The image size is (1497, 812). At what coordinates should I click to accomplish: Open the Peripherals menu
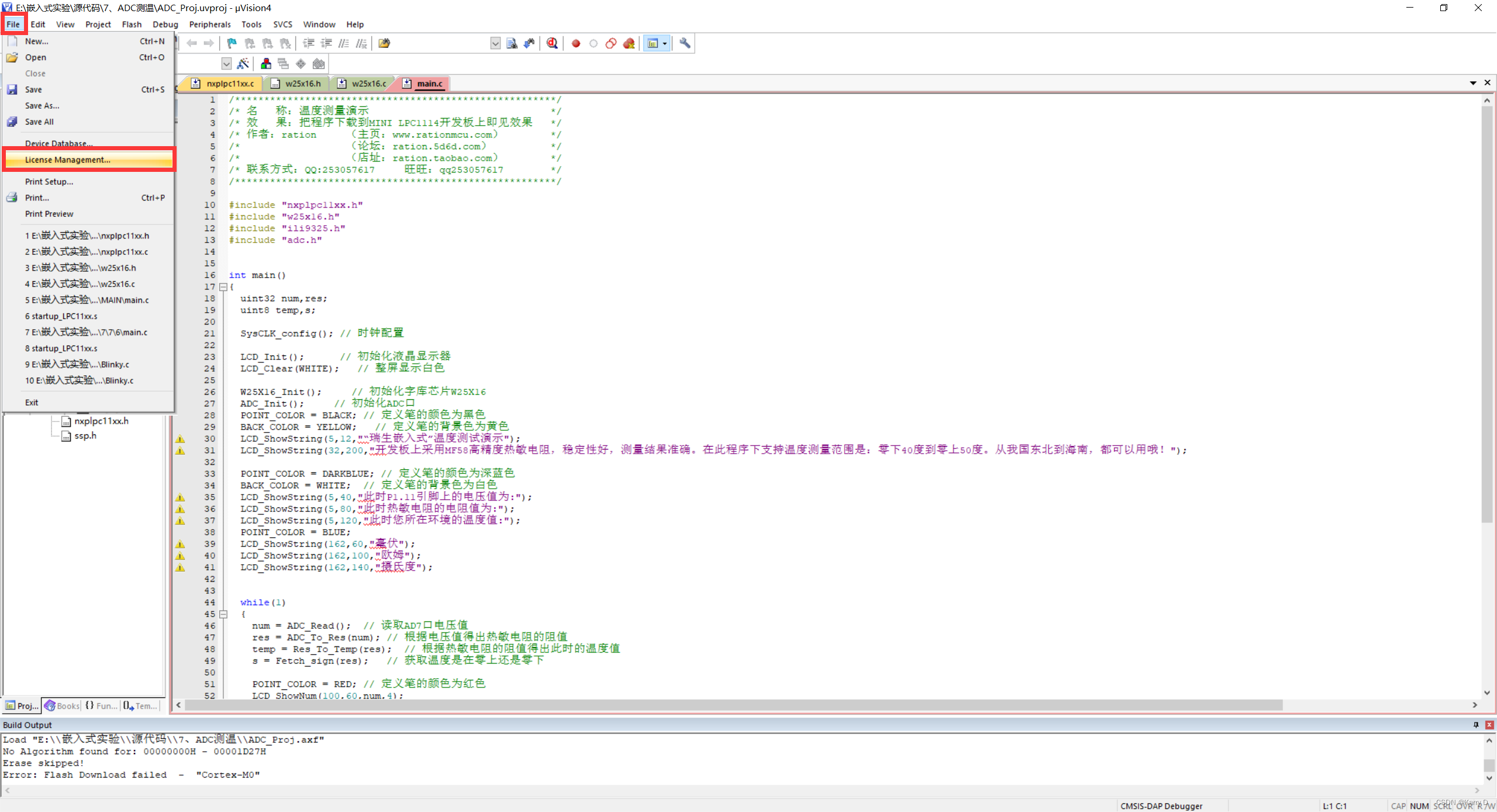coord(209,25)
